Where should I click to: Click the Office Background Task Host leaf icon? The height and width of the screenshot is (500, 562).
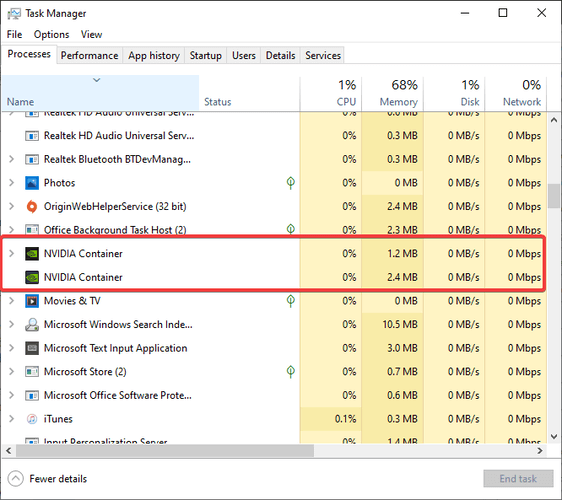coord(291,229)
